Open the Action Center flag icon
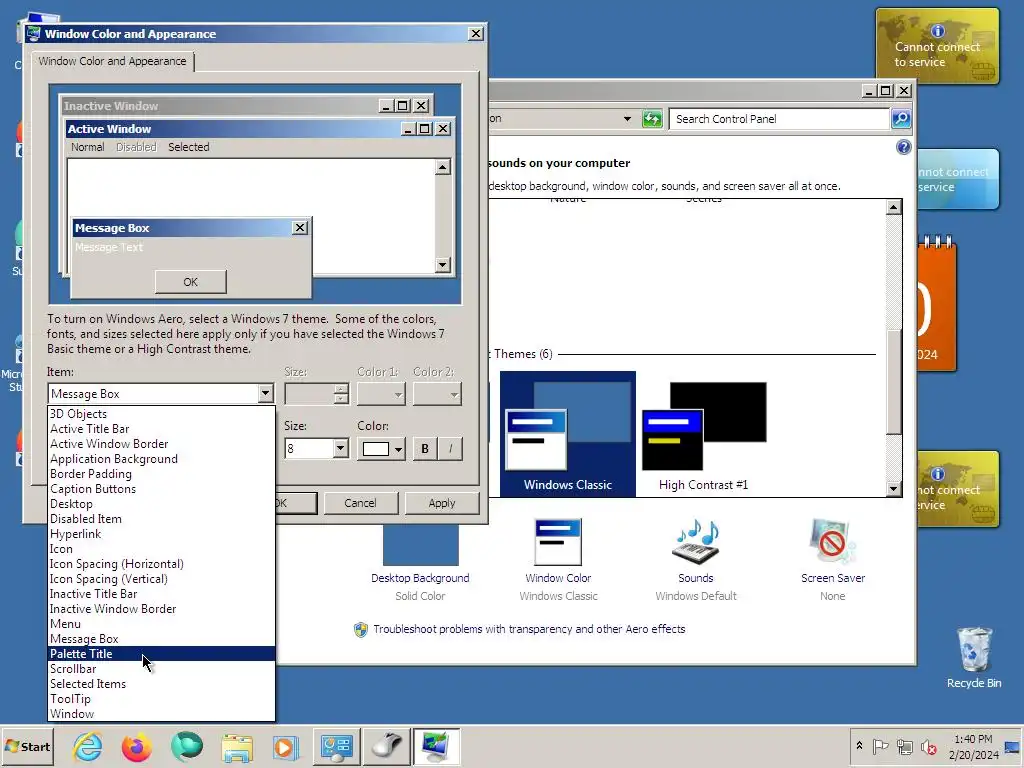1024x768 pixels. coord(880,746)
